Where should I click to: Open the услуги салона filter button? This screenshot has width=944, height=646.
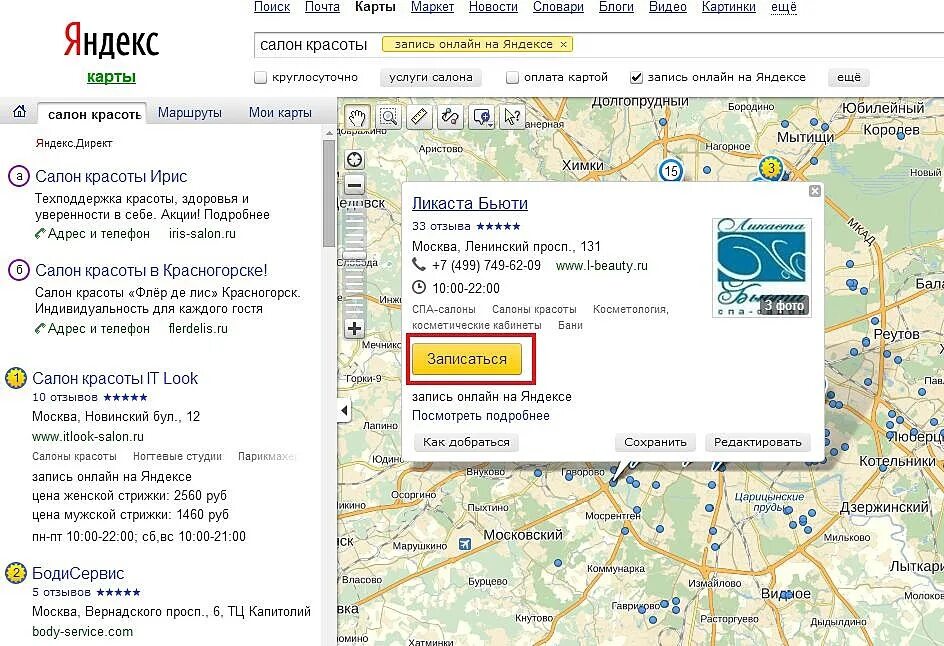tap(430, 78)
